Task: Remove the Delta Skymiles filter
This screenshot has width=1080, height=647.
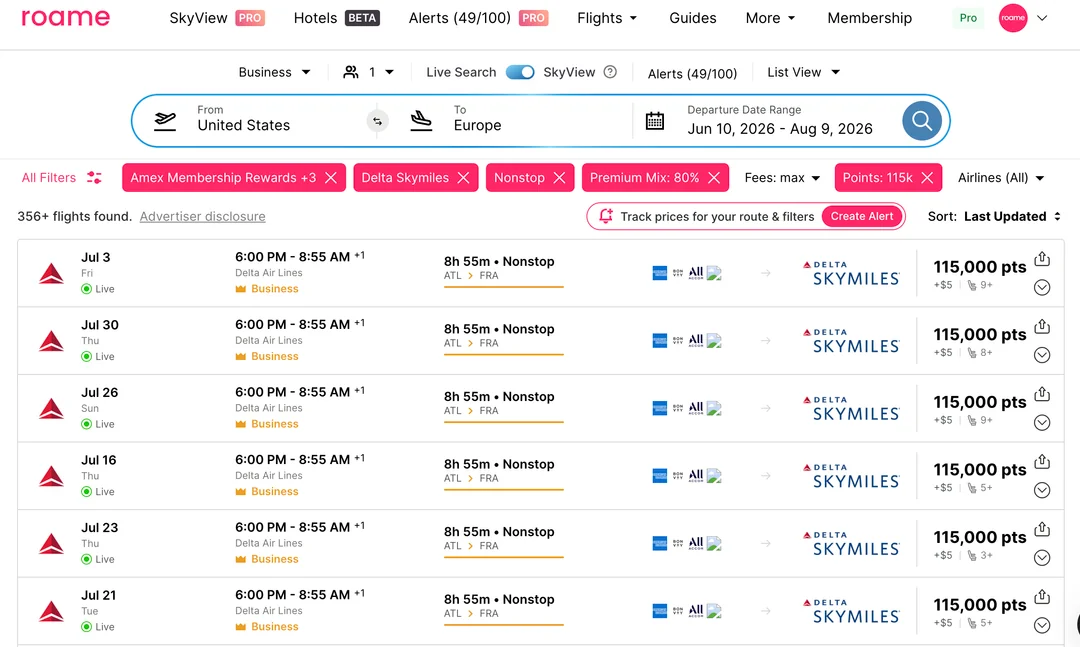Action: tap(464, 178)
